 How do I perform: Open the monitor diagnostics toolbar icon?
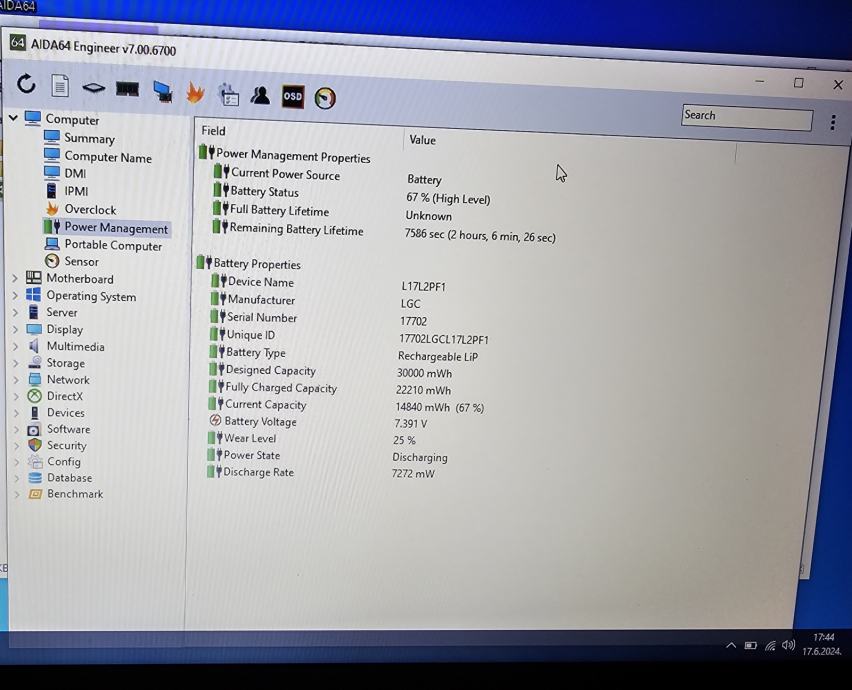click(162, 91)
